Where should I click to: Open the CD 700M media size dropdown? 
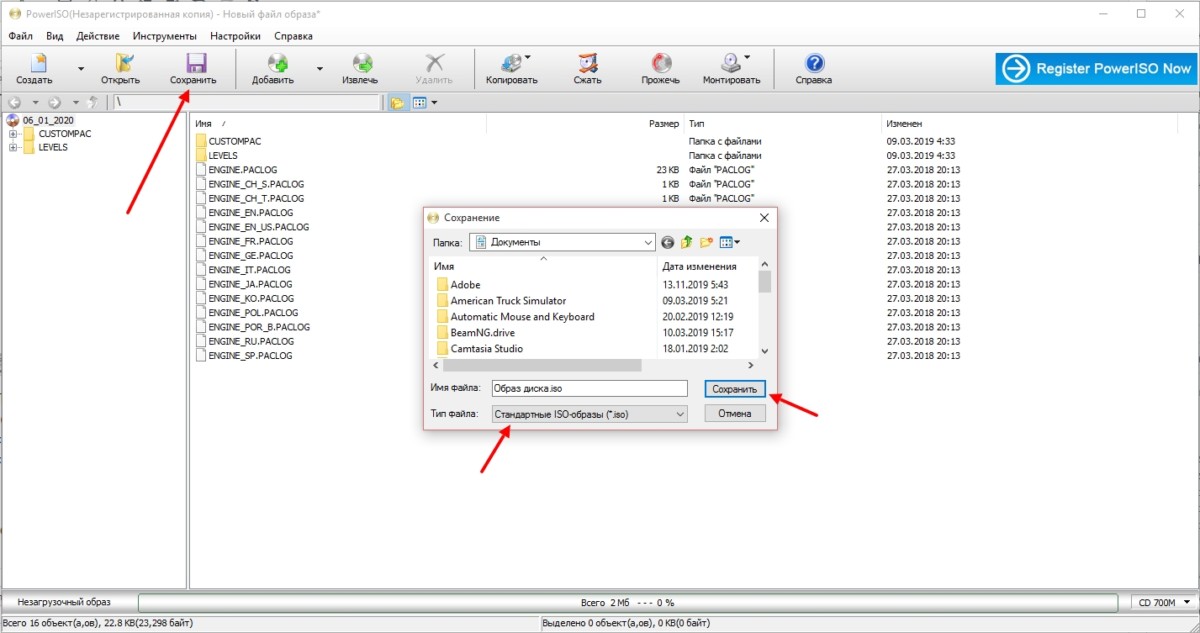(x=1163, y=602)
